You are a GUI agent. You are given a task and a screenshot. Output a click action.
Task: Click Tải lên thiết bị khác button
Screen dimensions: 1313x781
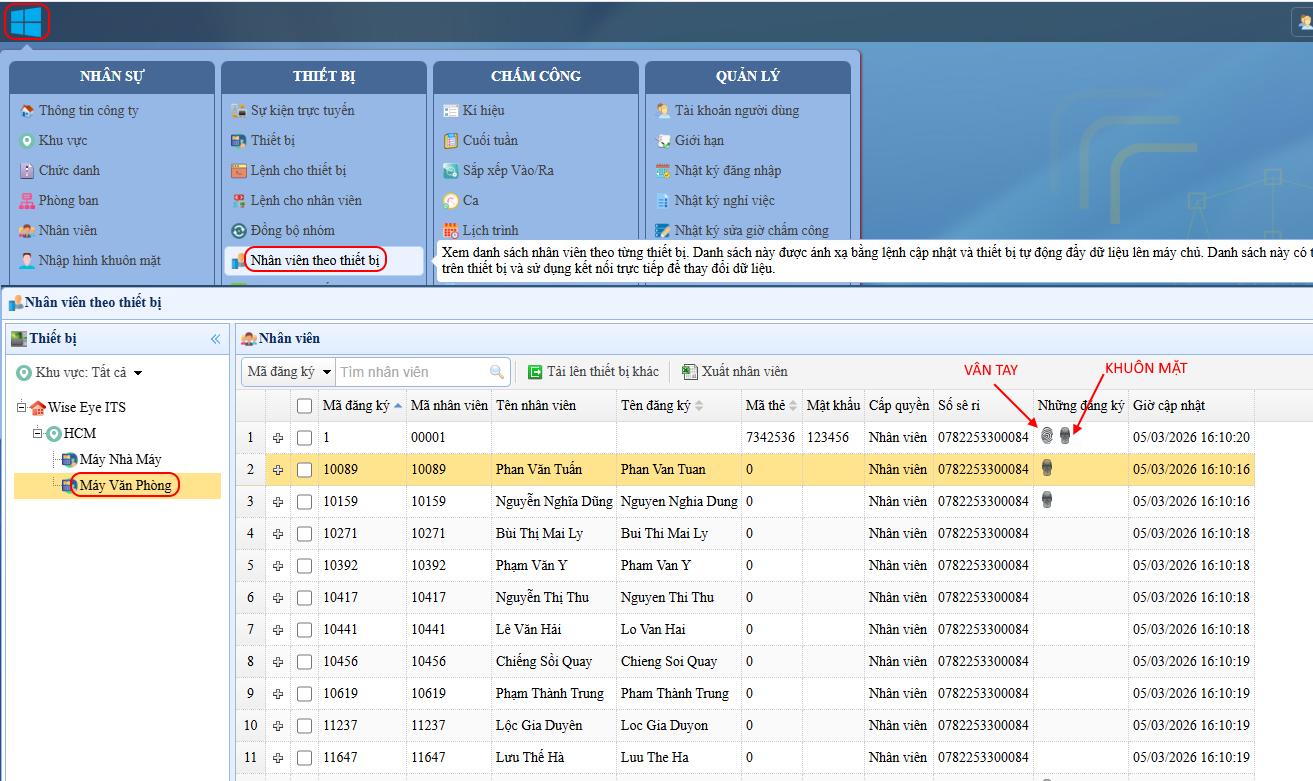click(593, 372)
